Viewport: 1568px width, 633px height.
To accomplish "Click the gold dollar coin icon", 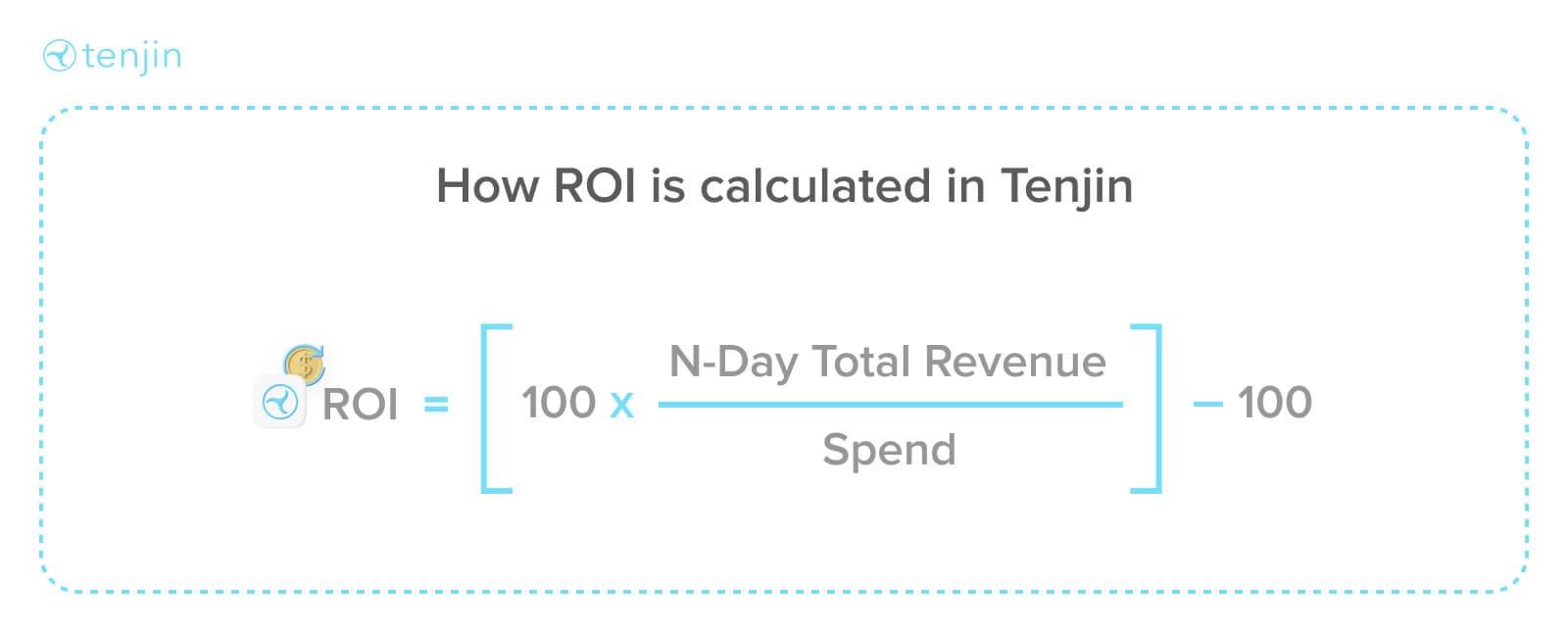I will tap(304, 365).
